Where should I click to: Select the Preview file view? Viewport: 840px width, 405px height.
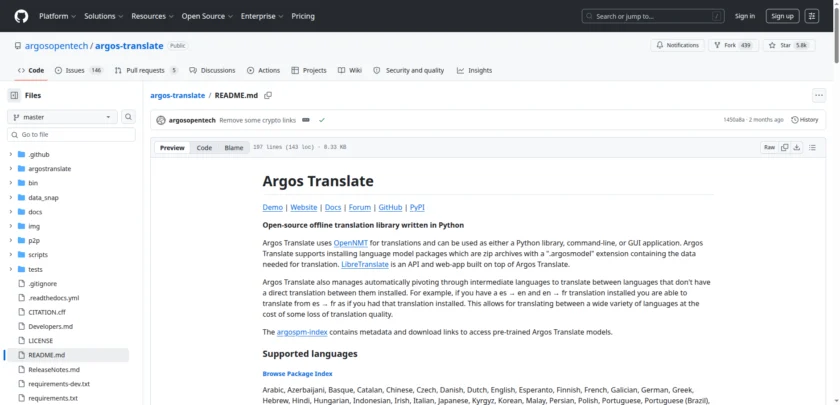tap(172, 147)
